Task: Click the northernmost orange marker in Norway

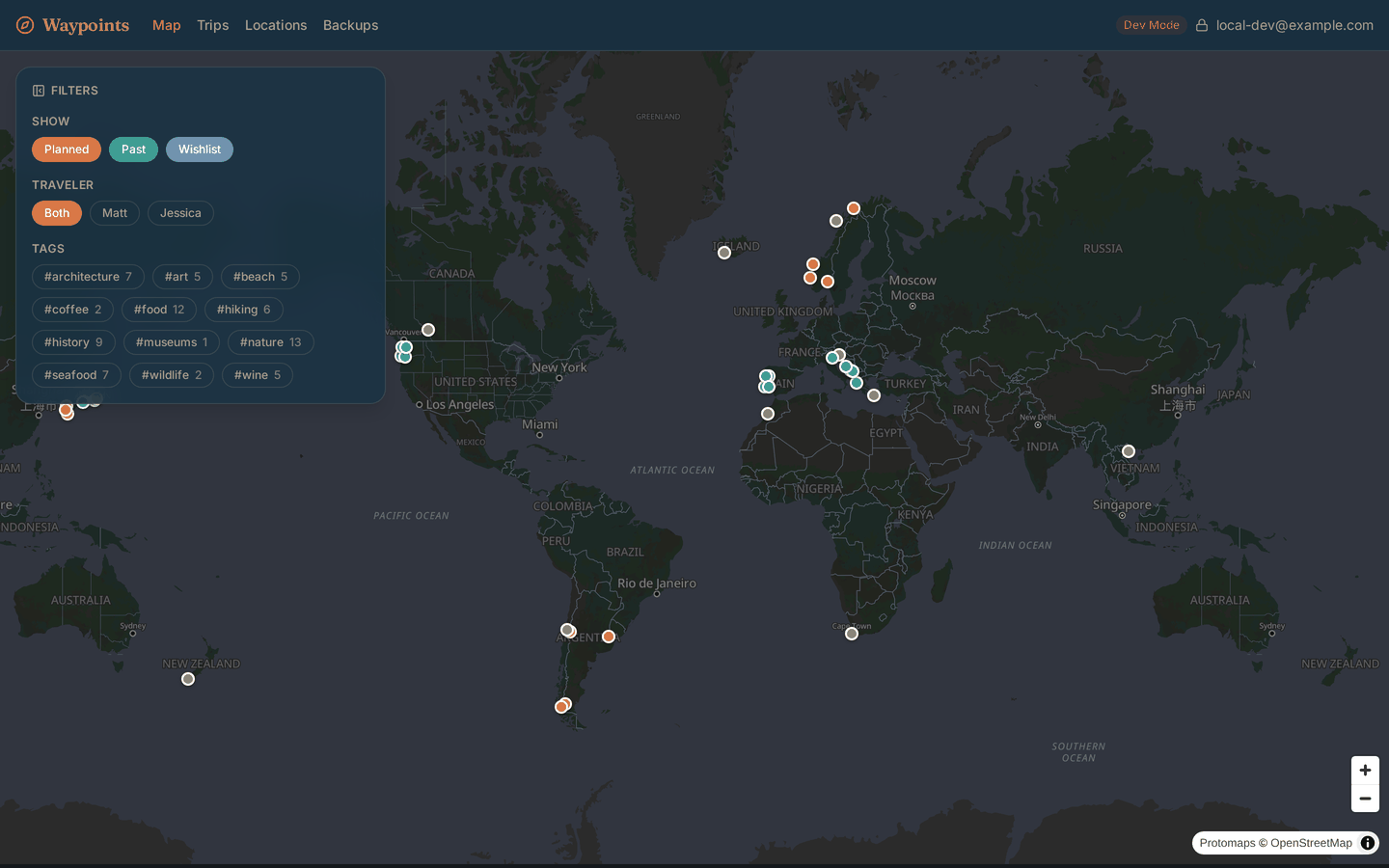Action: click(854, 208)
